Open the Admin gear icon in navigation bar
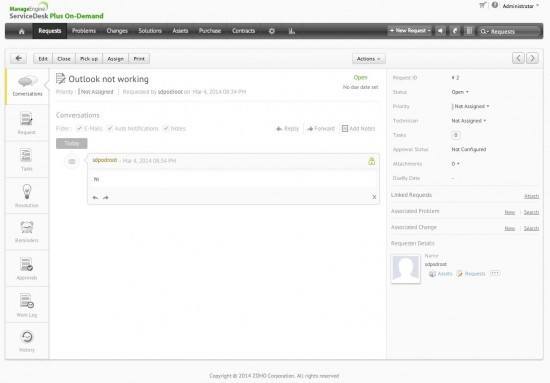 tap(271, 31)
